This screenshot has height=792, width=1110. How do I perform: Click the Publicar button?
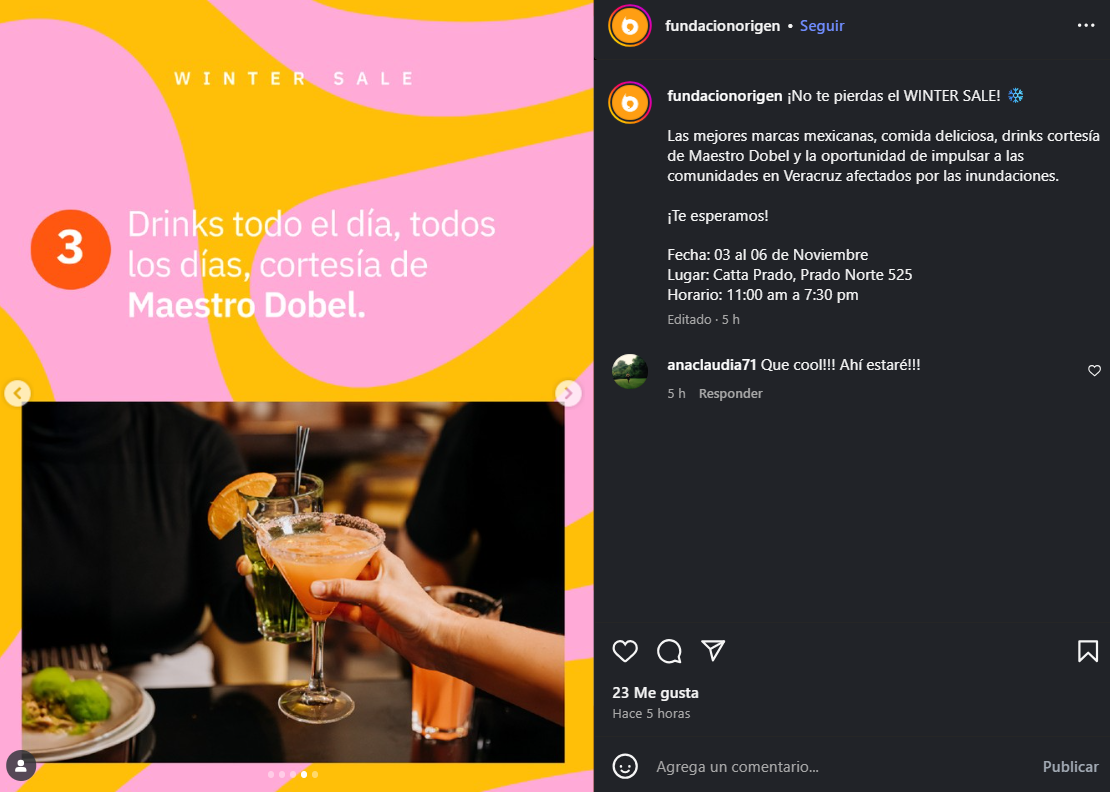click(x=1070, y=767)
